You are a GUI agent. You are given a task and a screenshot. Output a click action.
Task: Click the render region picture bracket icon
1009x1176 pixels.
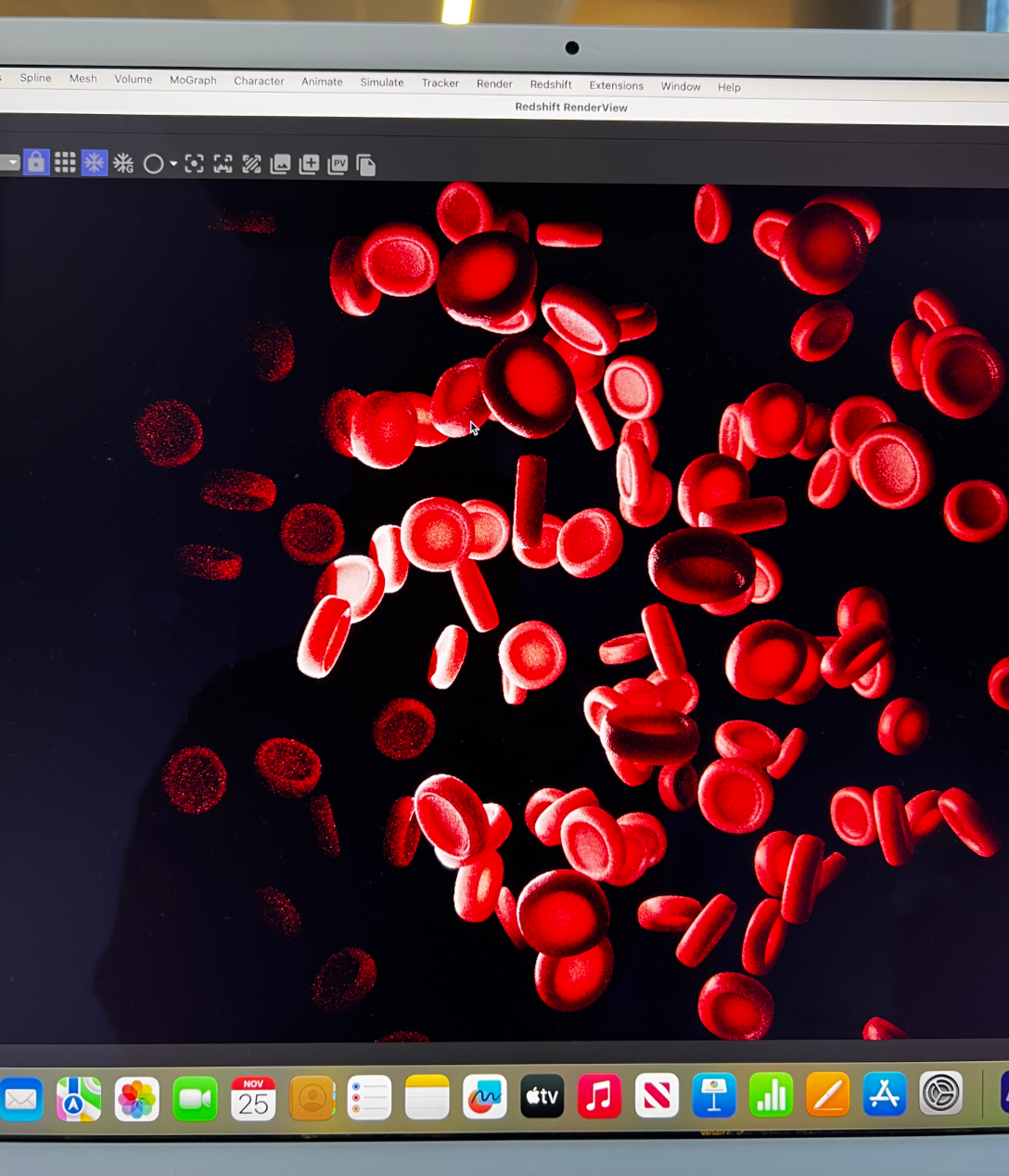coord(223,164)
